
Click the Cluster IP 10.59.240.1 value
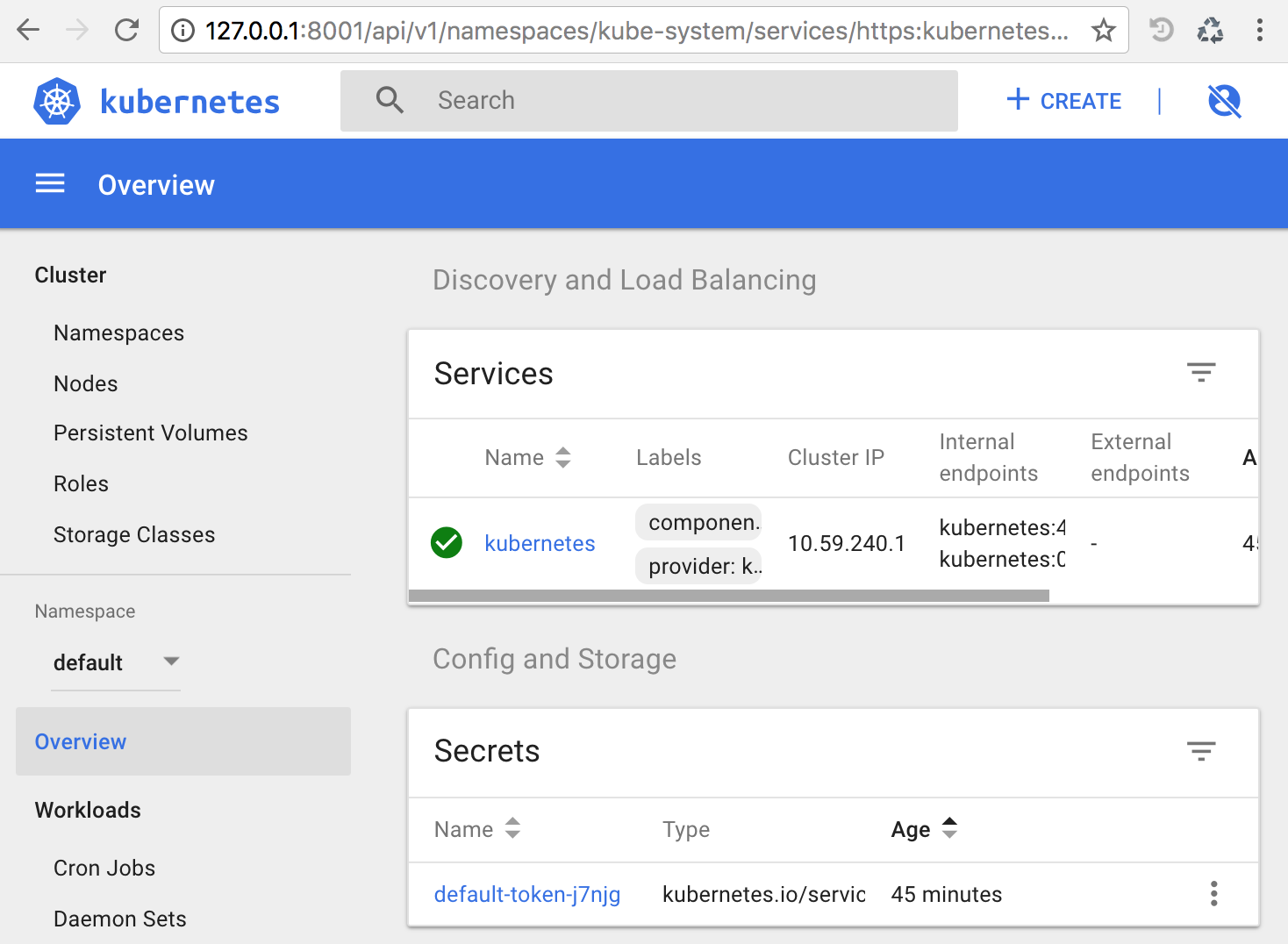tap(846, 543)
